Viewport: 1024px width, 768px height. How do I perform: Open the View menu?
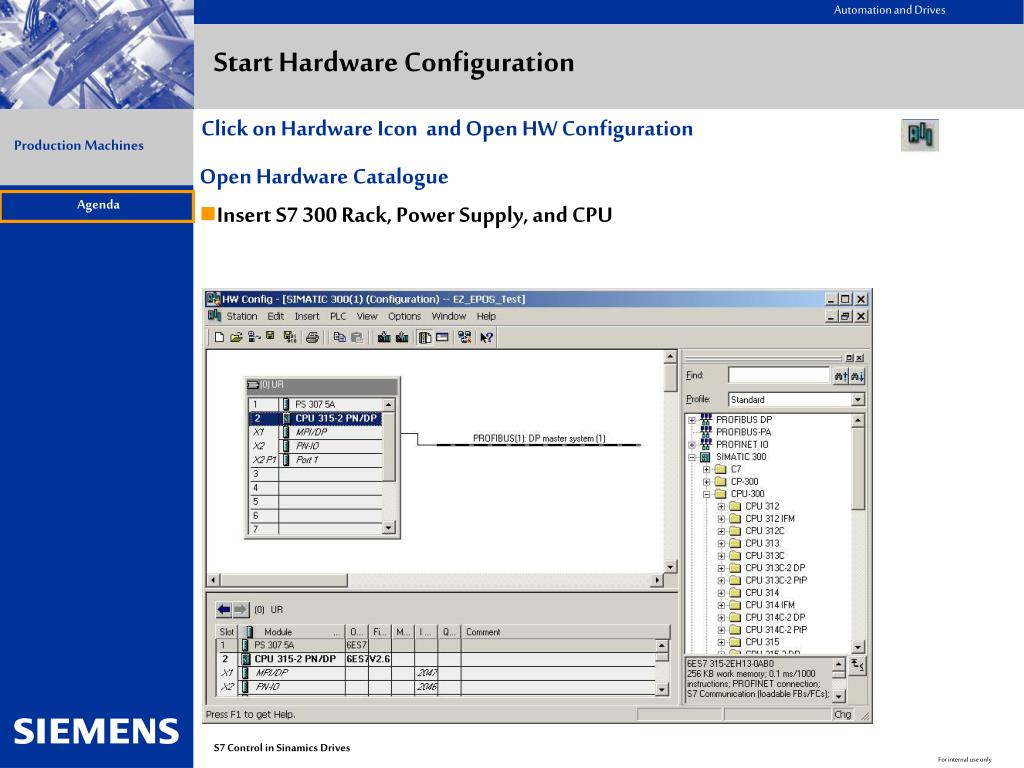click(x=366, y=316)
